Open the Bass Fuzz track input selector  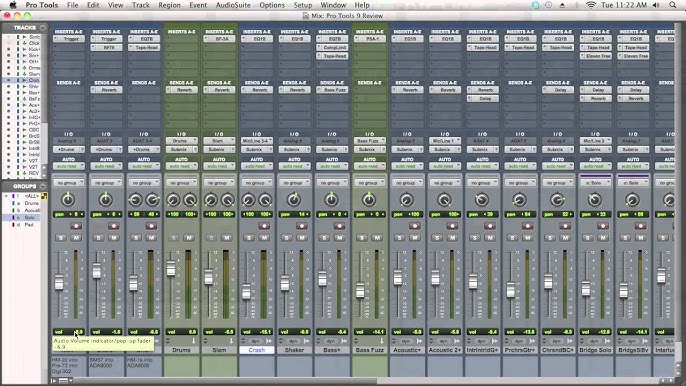pyautogui.click(x=370, y=141)
